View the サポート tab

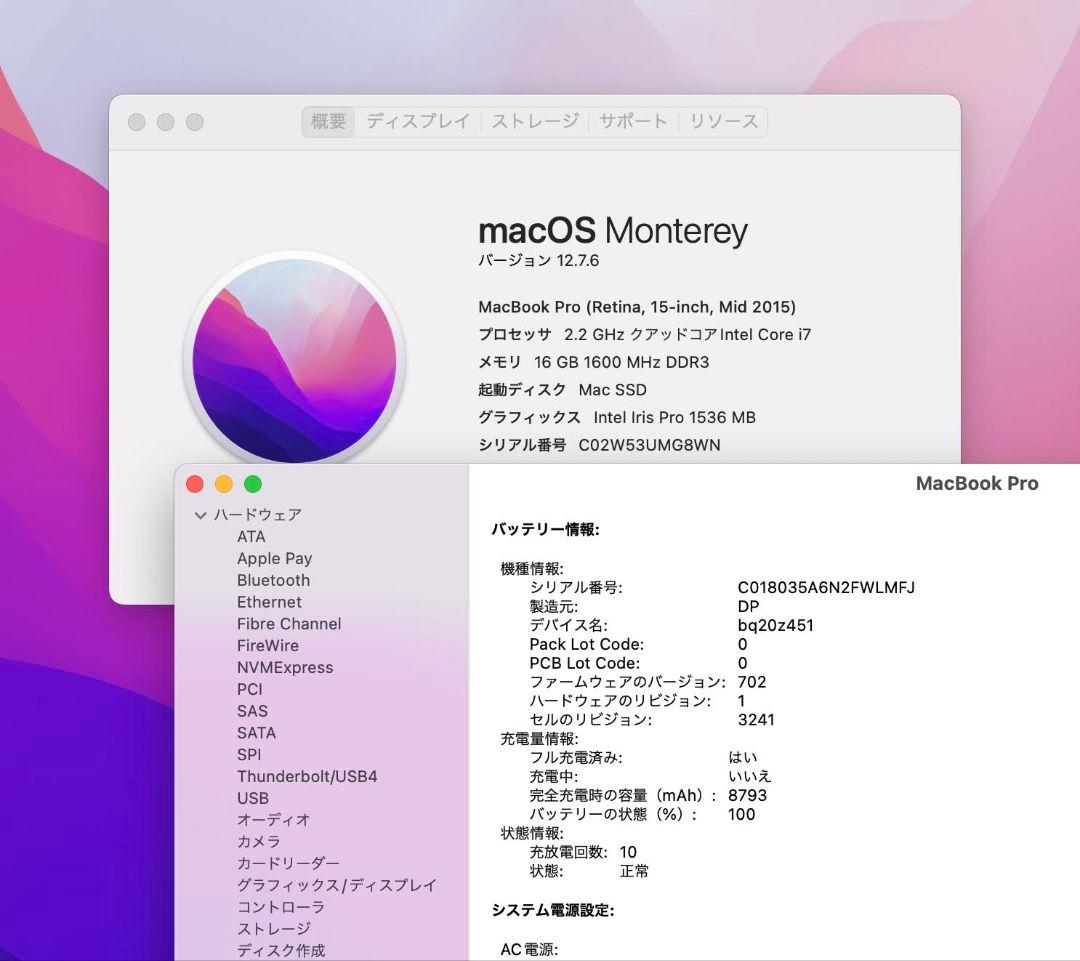(632, 121)
